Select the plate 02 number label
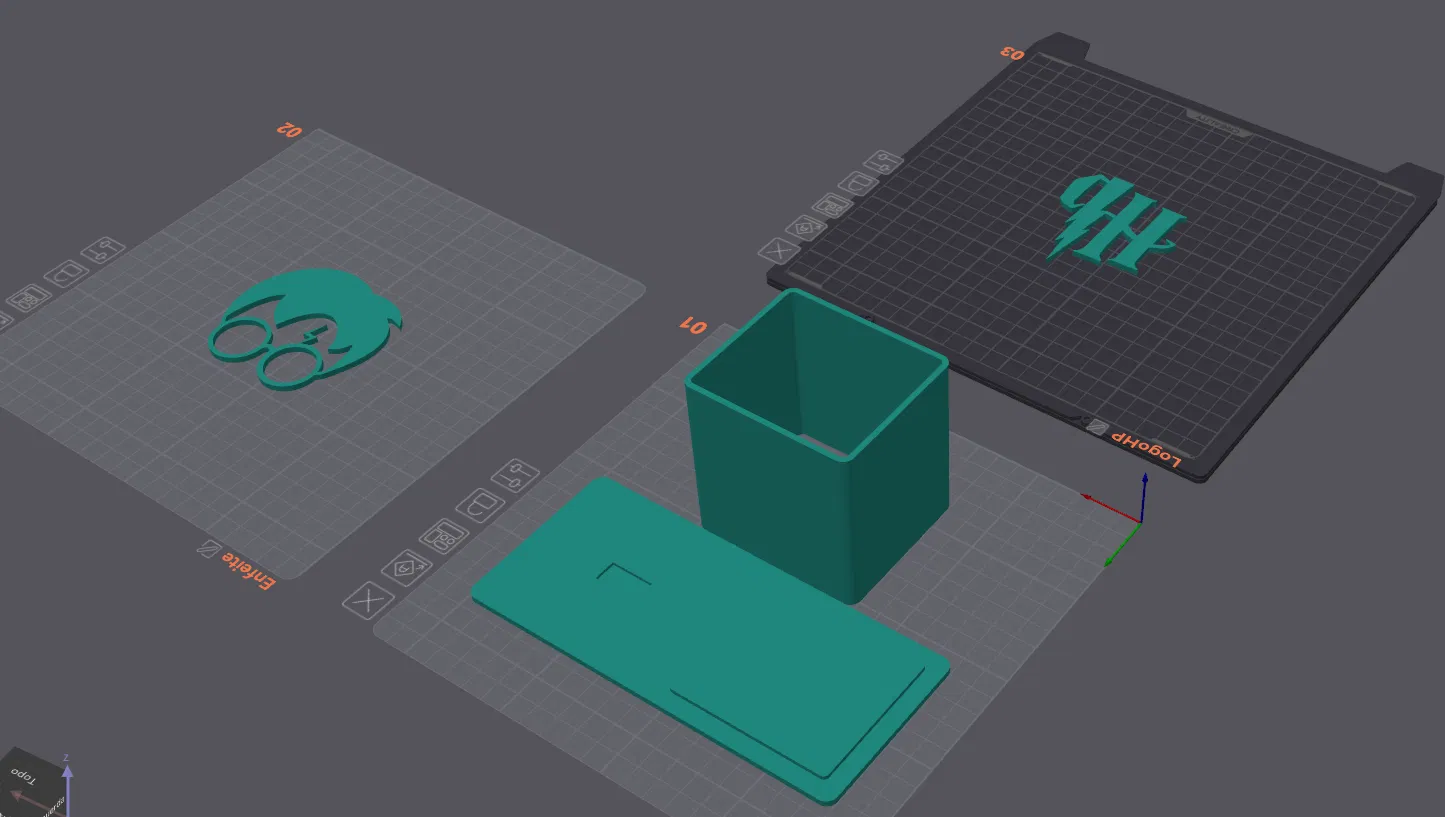The image size is (1445, 817). [289, 130]
